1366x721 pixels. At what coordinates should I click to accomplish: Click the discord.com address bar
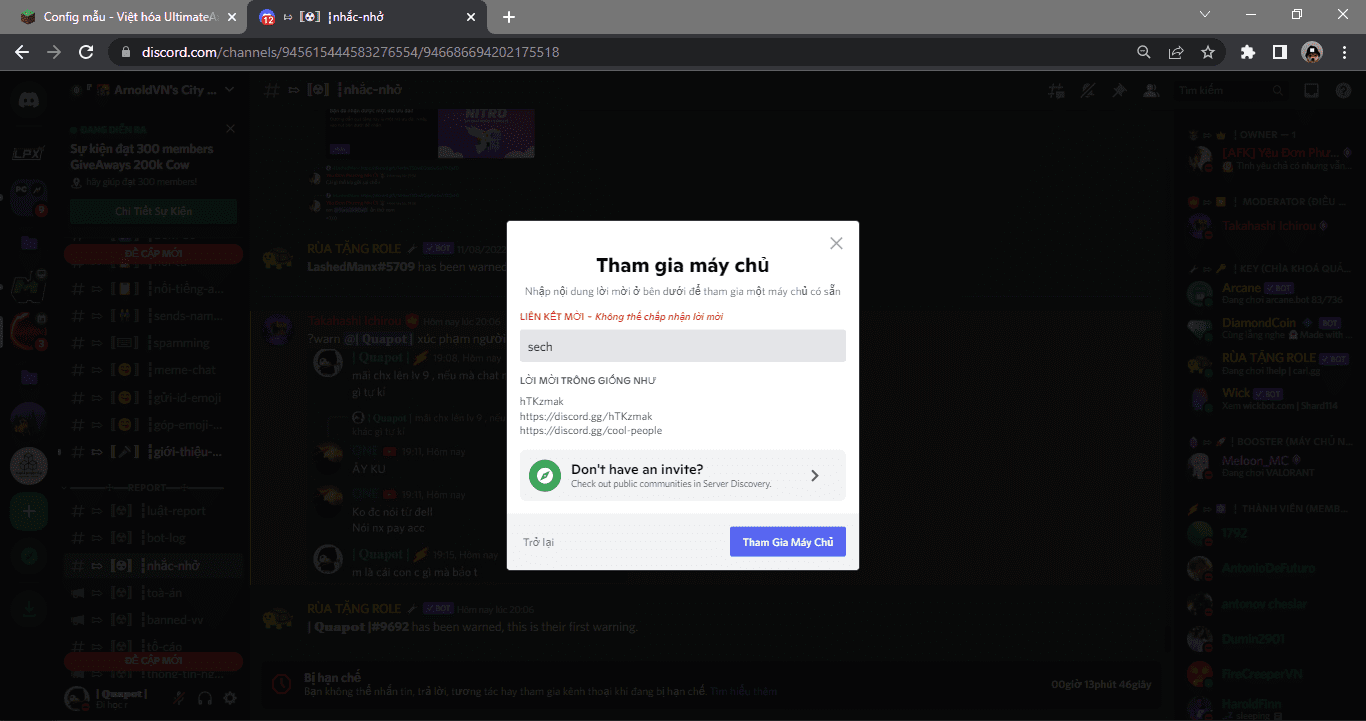point(620,52)
